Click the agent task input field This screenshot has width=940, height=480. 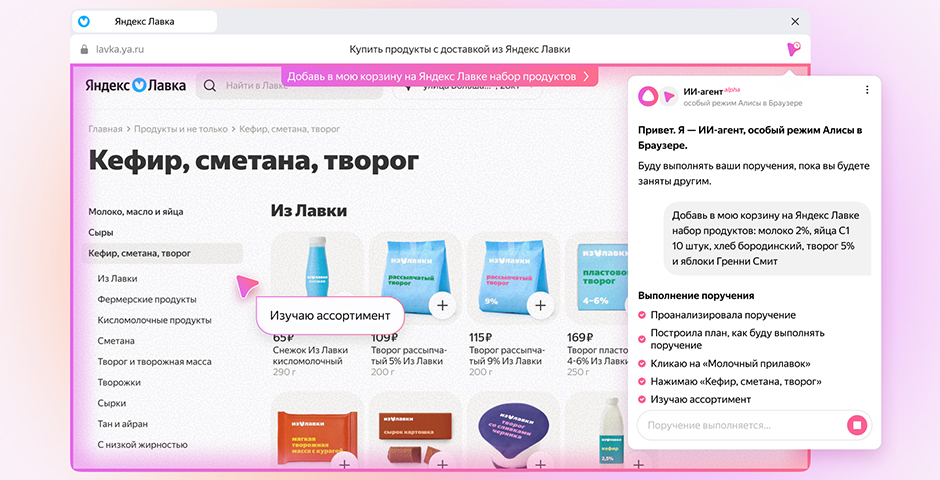click(x=740, y=425)
